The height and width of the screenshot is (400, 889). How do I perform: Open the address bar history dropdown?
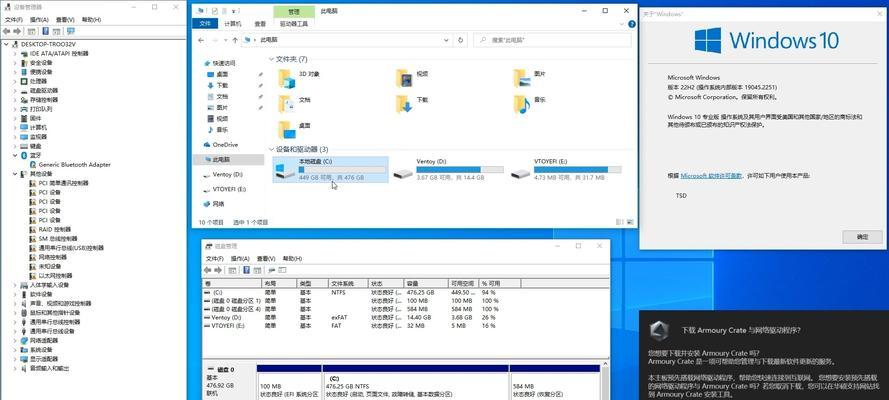(x=446, y=40)
